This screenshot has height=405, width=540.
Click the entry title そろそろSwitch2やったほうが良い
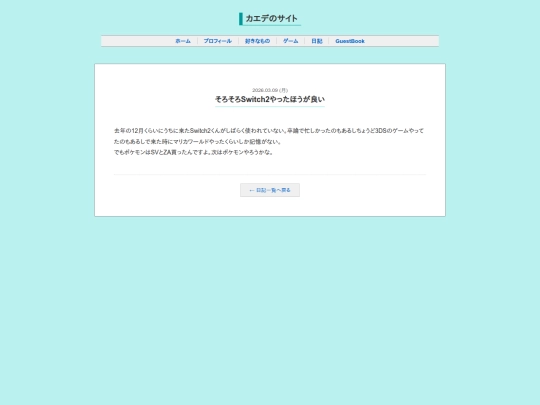click(270, 100)
